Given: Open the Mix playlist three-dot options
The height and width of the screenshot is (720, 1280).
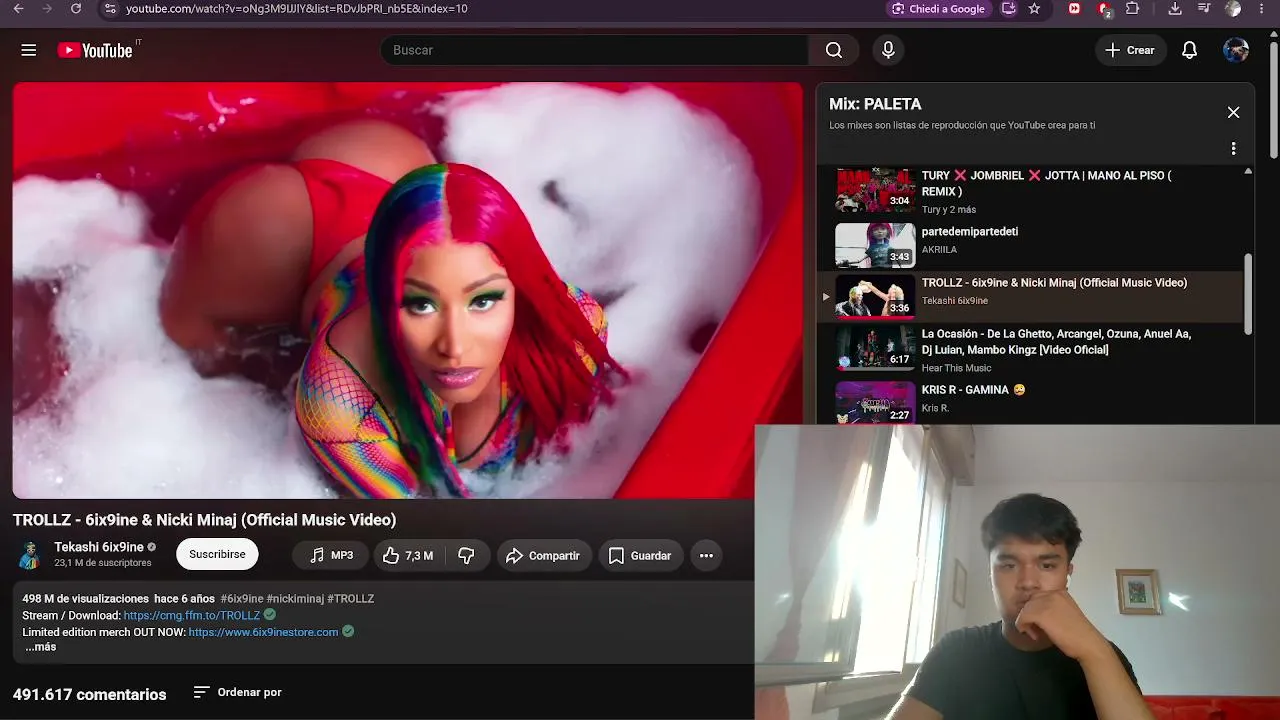Looking at the screenshot, I should tap(1233, 149).
